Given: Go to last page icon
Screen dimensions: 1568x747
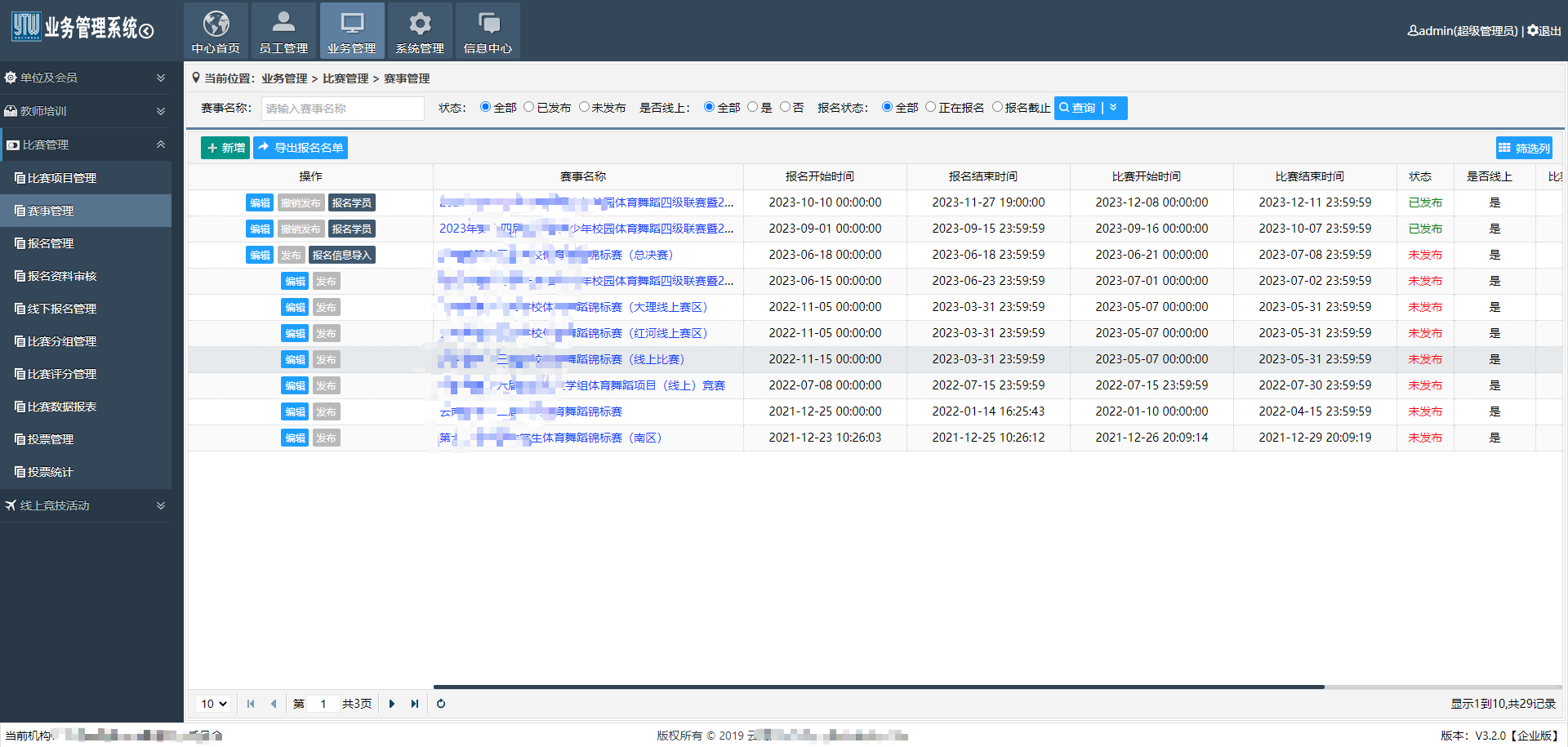Looking at the screenshot, I should [x=415, y=704].
